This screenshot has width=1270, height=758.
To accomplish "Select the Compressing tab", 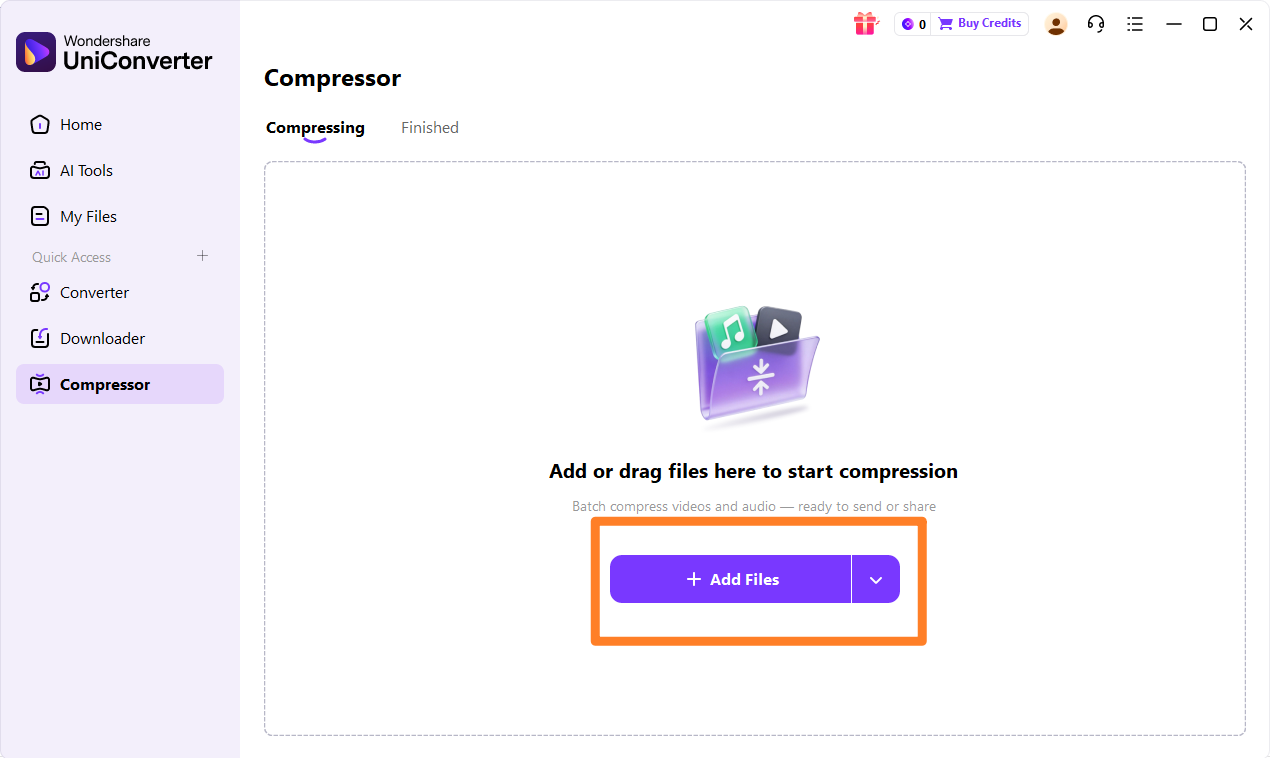I will 315,128.
